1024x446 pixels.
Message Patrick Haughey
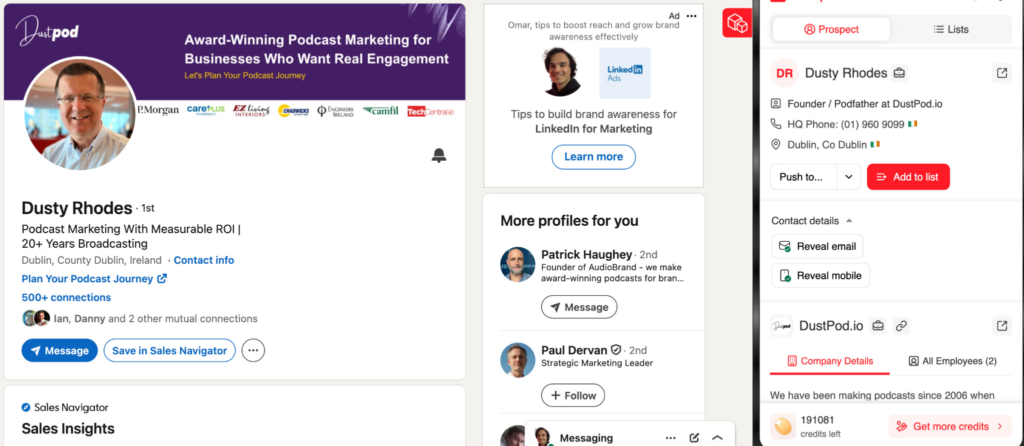pos(579,307)
